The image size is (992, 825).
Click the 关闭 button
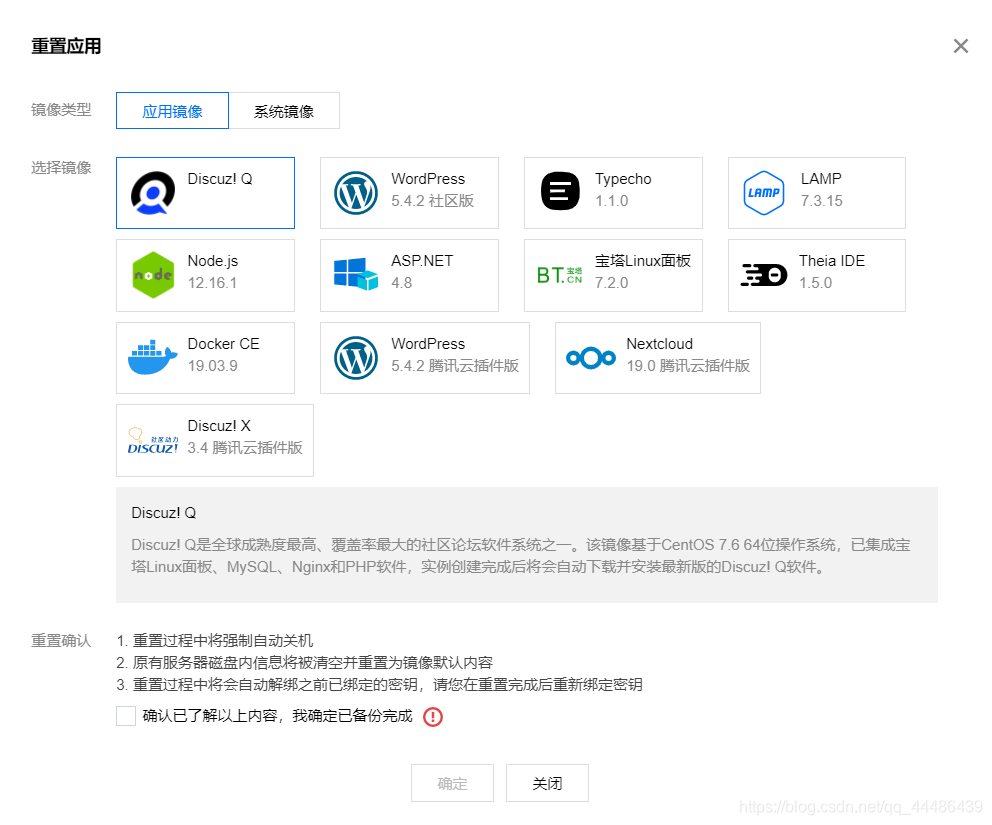point(547,783)
